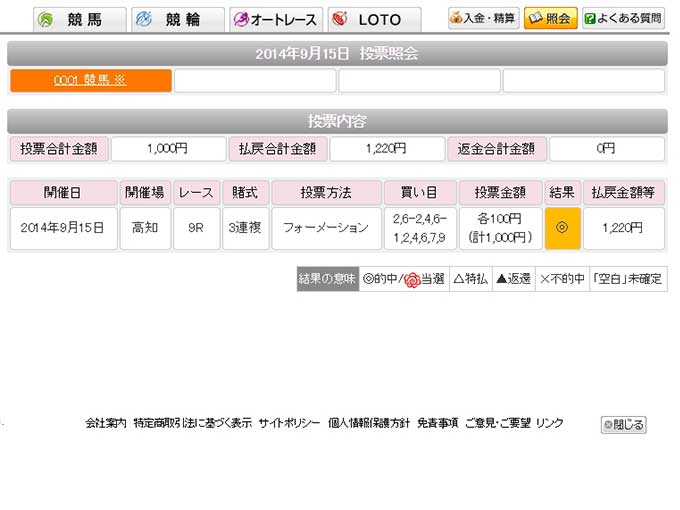This screenshot has height=510, width=680.
Task: Click the 投票金額 column header
Action: coord(500,192)
